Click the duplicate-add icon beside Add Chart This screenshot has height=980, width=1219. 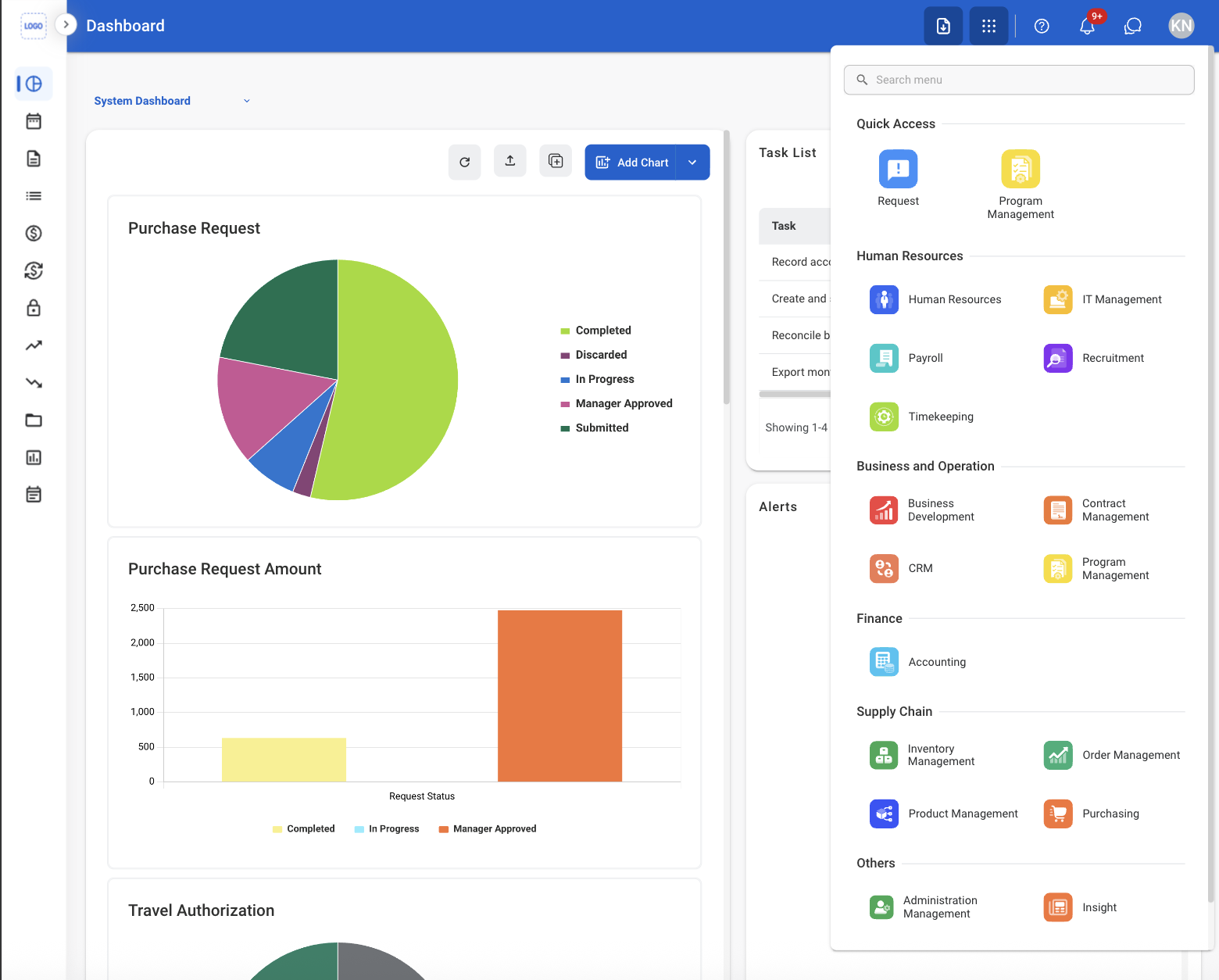[x=556, y=161]
